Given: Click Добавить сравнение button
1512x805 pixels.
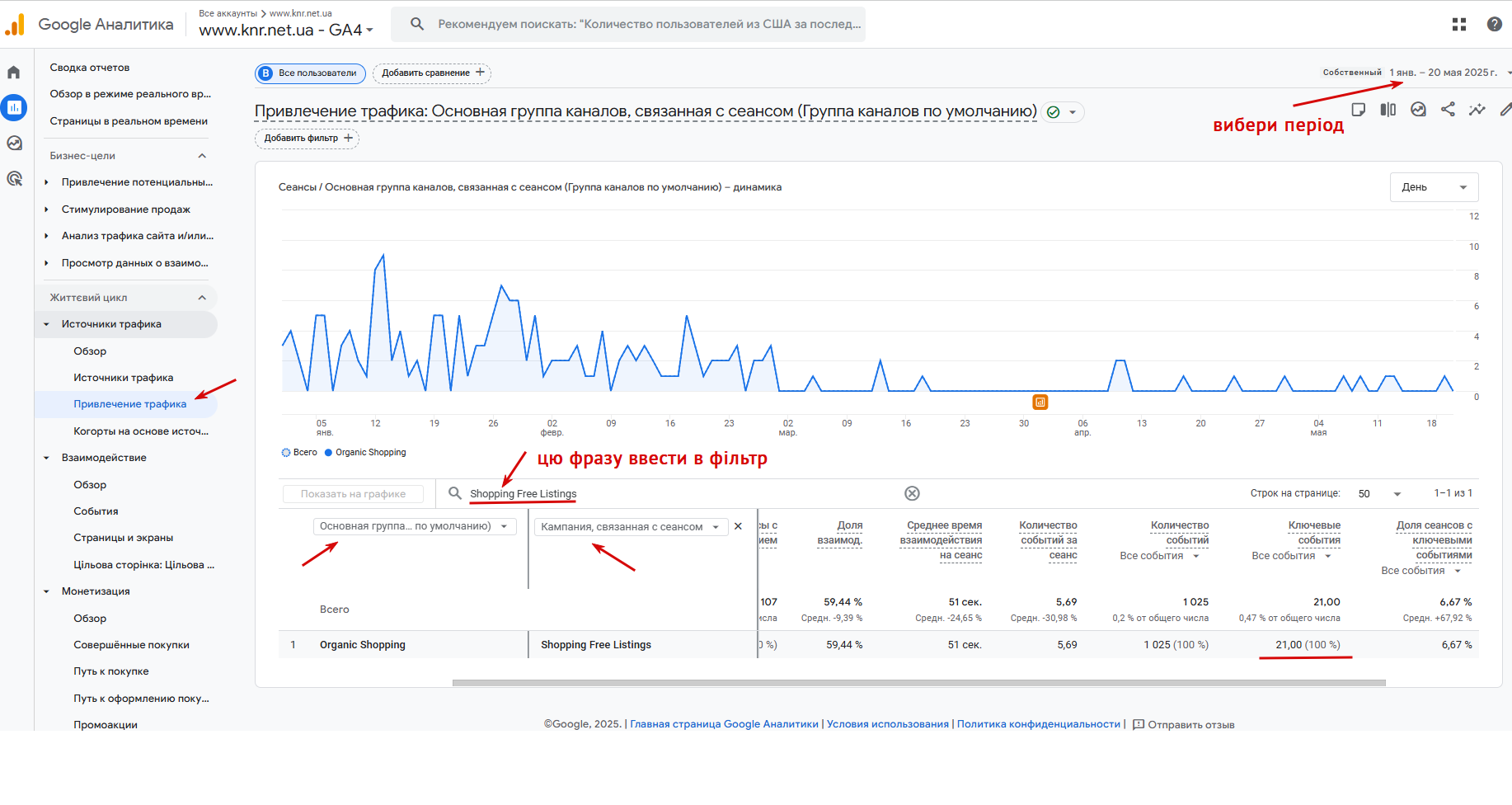Looking at the screenshot, I should (x=432, y=73).
